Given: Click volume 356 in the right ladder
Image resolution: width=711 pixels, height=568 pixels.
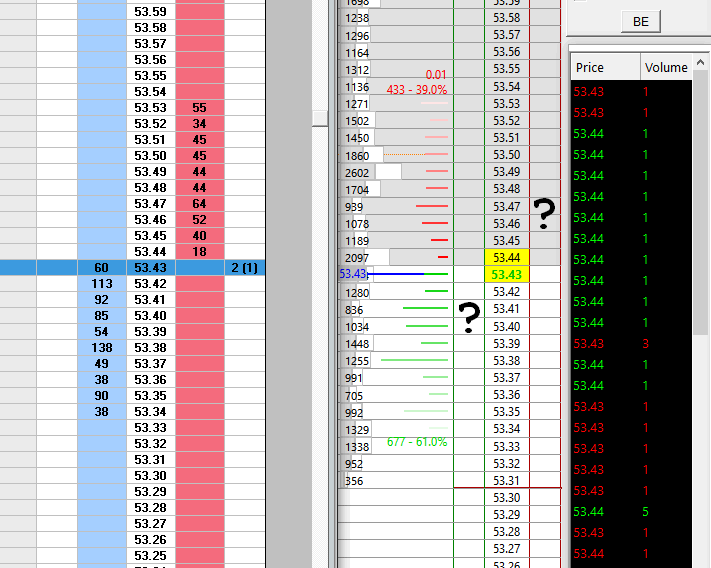Looking at the screenshot, I should coord(354,481).
